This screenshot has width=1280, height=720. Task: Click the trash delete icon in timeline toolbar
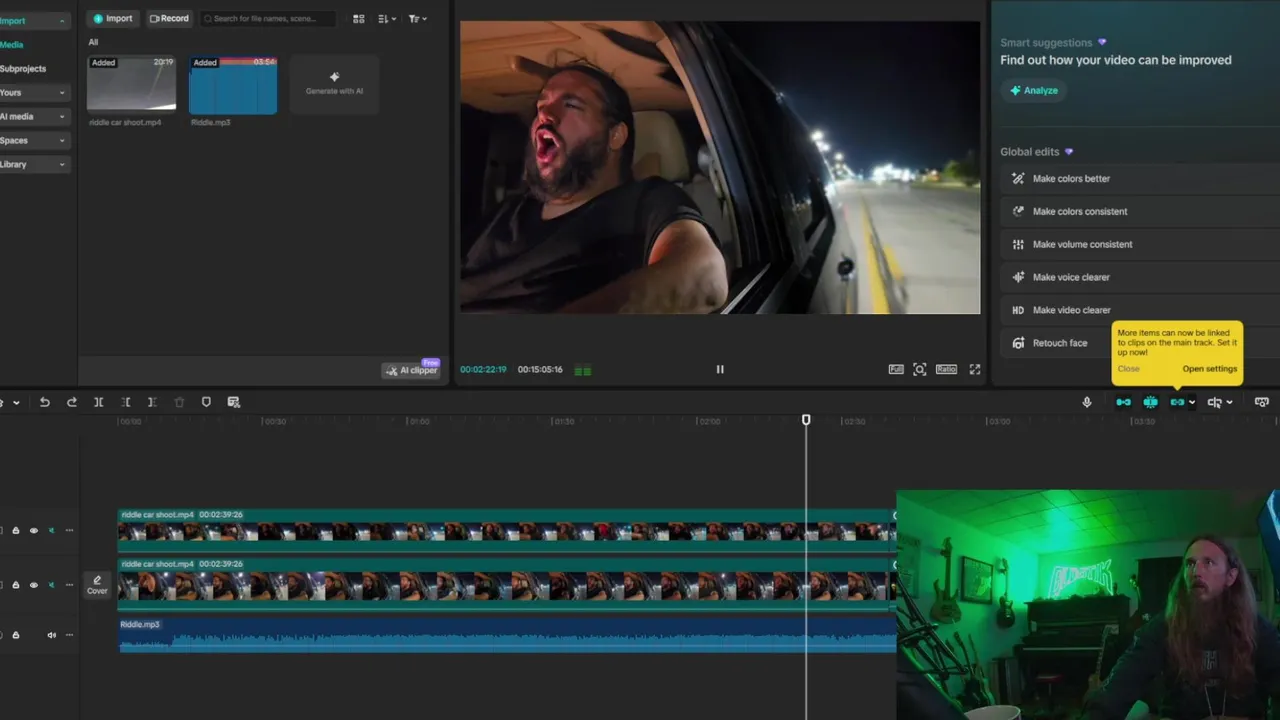[179, 402]
